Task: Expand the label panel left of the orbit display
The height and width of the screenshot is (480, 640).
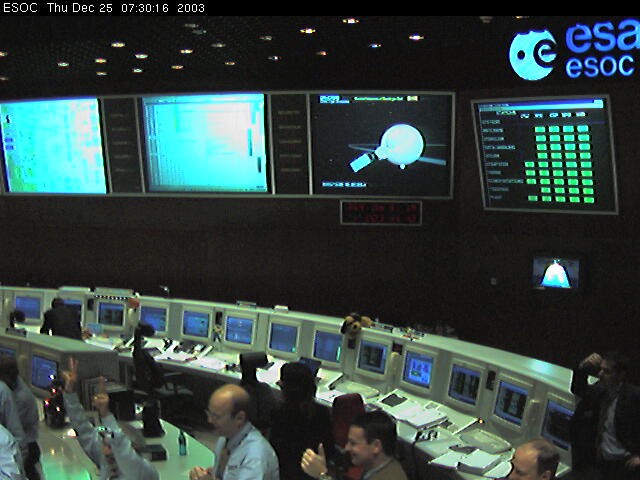Action: [x=289, y=144]
